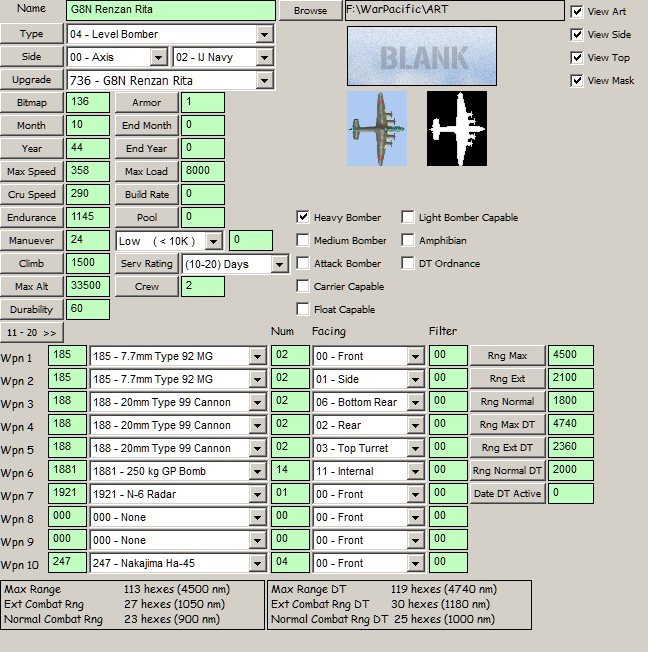Open the Upgrade dropdown with G8N Renzan Rita

click(264, 80)
